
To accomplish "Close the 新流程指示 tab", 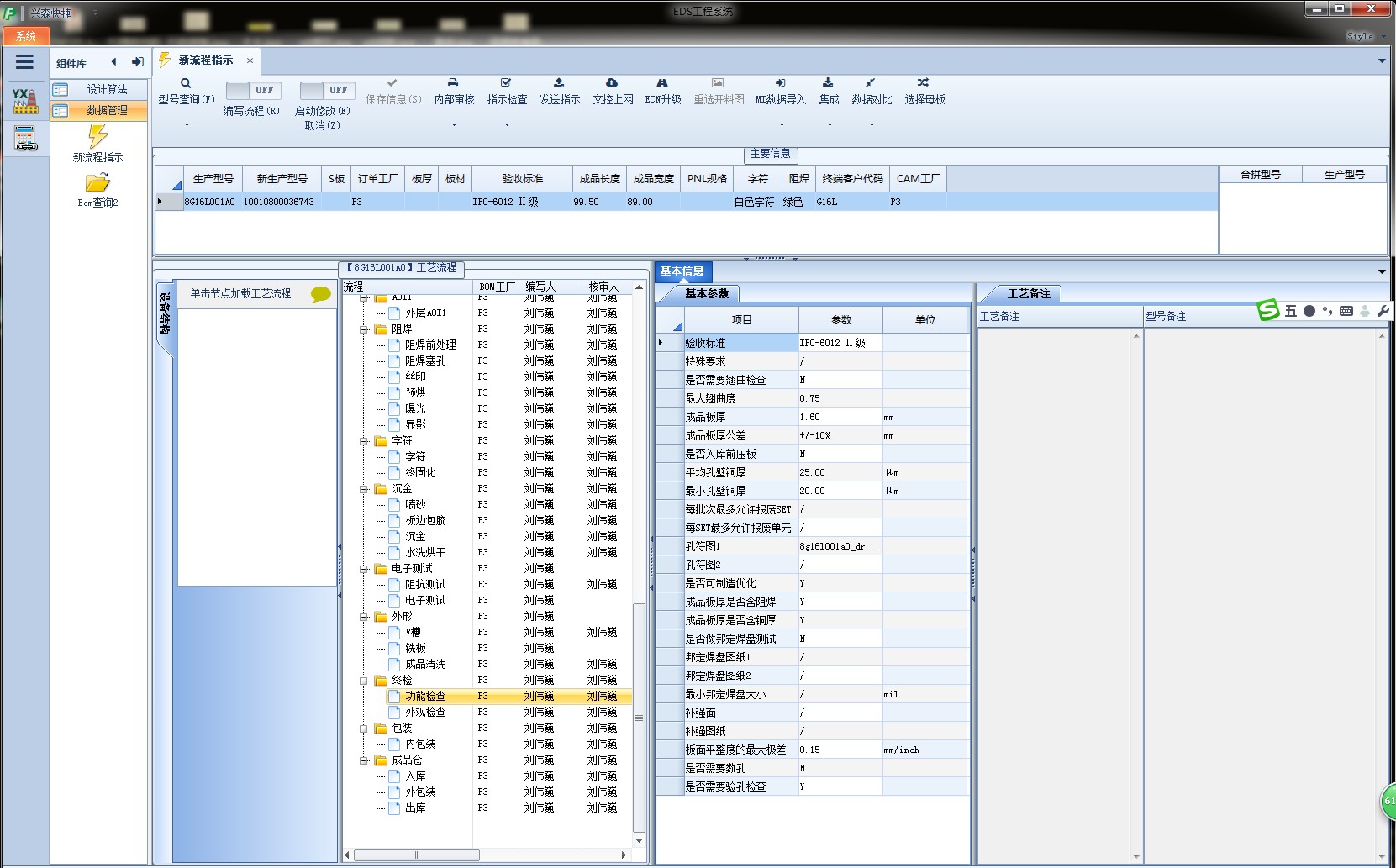I will (x=250, y=60).
